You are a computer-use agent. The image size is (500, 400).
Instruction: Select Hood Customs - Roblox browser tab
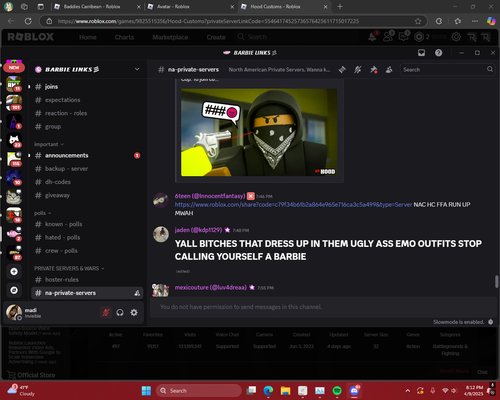pyautogui.click(x=284, y=6)
